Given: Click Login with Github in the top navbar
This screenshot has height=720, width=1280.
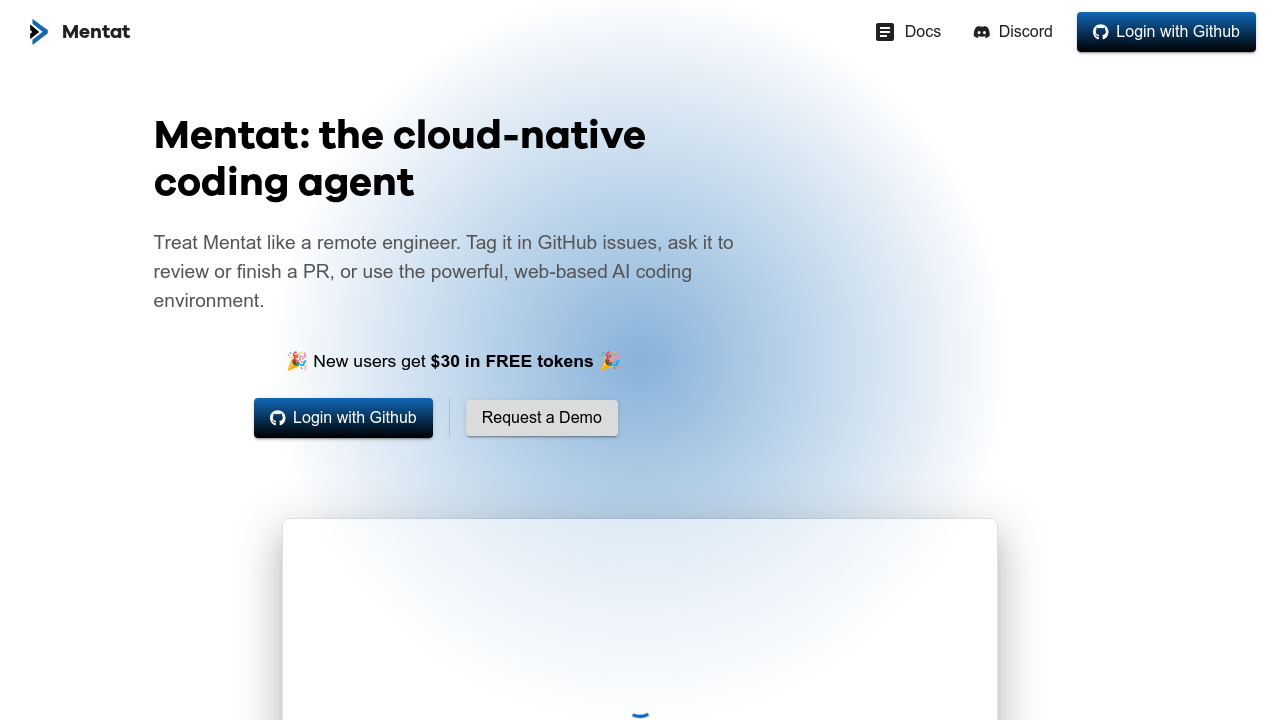Looking at the screenshot, I should click(1166, 31).
